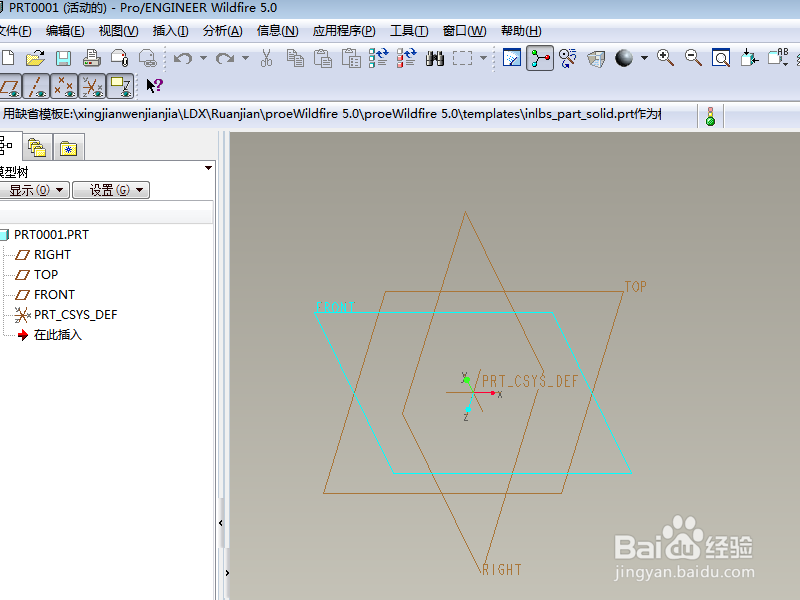
Task: Expand the 模型树 panel menu arrow
Action: click(208, 168)
